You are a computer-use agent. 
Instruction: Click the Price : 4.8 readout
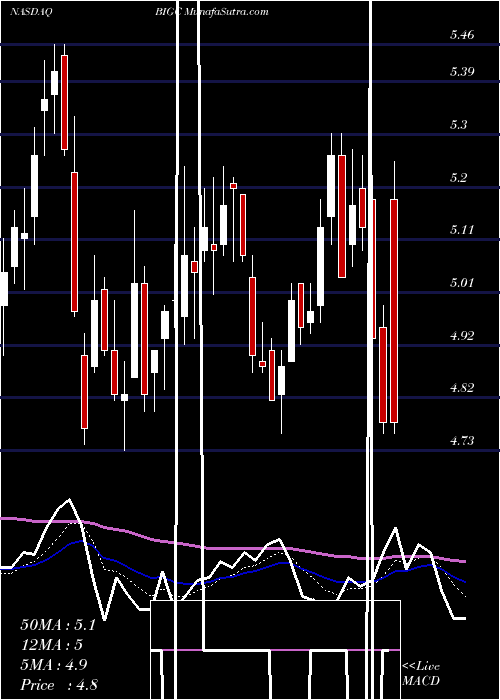(x=59, y=685)
